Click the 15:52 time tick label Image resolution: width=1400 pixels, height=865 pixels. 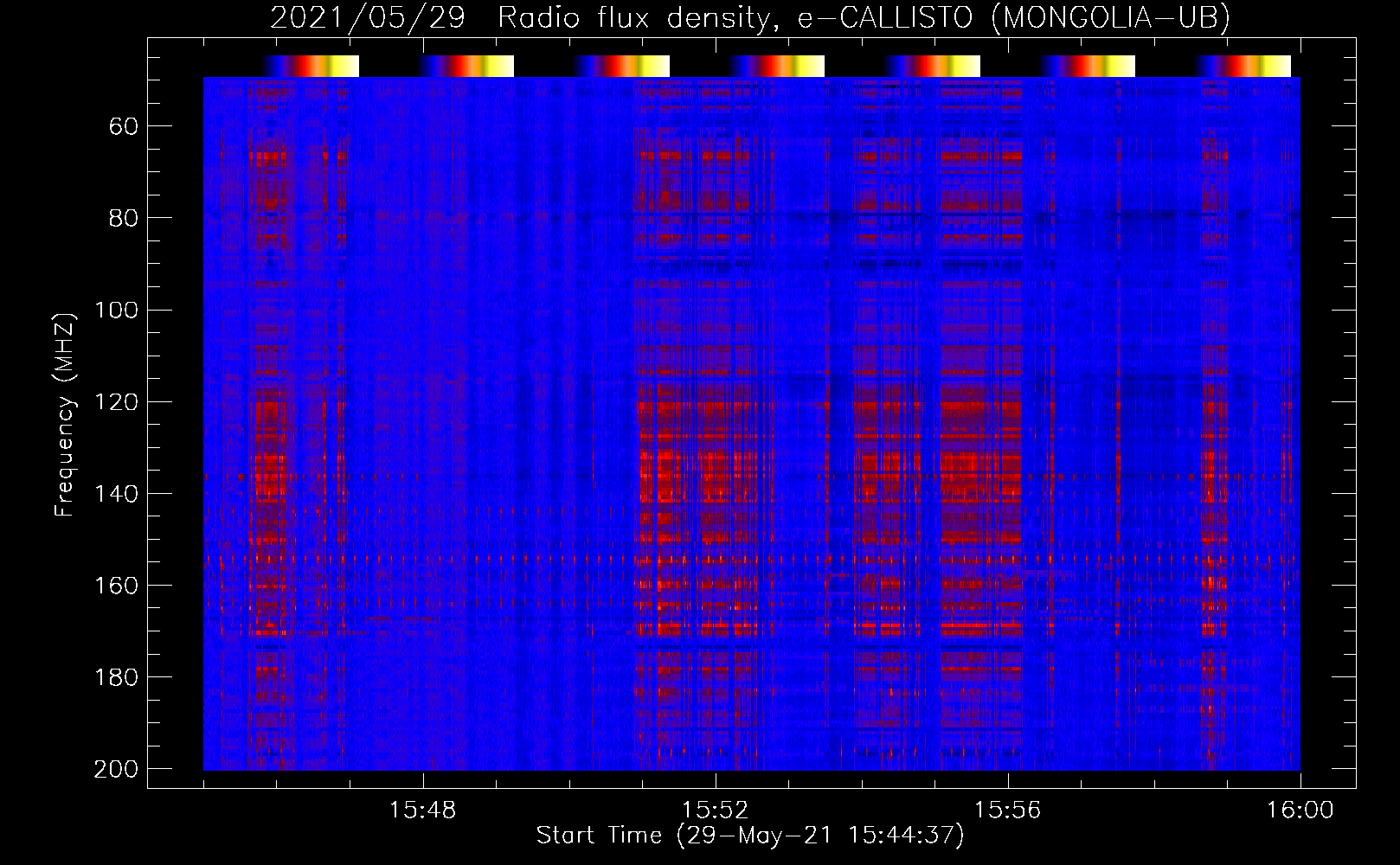click(x=716, y=811)
